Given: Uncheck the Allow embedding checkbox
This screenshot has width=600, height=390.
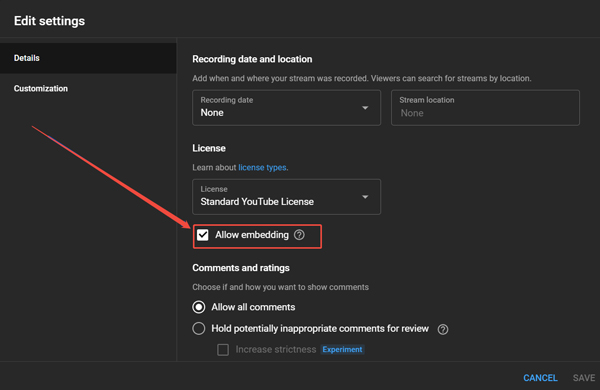Looking at the screenshot, I should pyautogui.click(x=203, y=235).
